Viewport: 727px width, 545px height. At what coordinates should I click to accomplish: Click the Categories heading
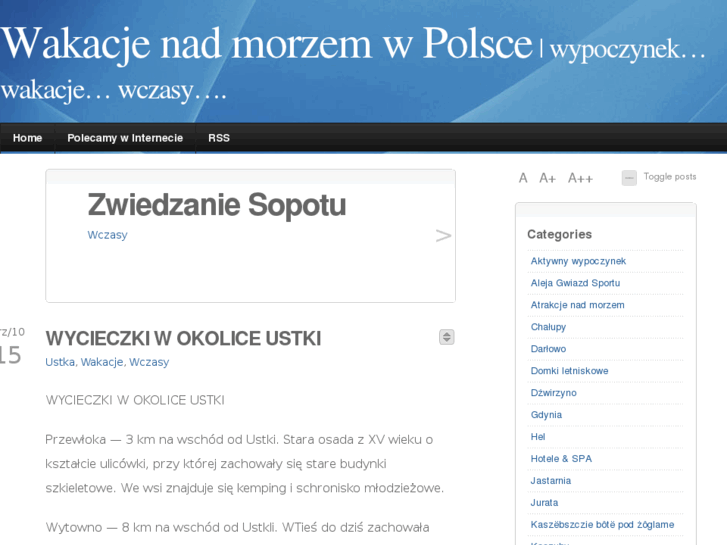click(x=560, y=234)
